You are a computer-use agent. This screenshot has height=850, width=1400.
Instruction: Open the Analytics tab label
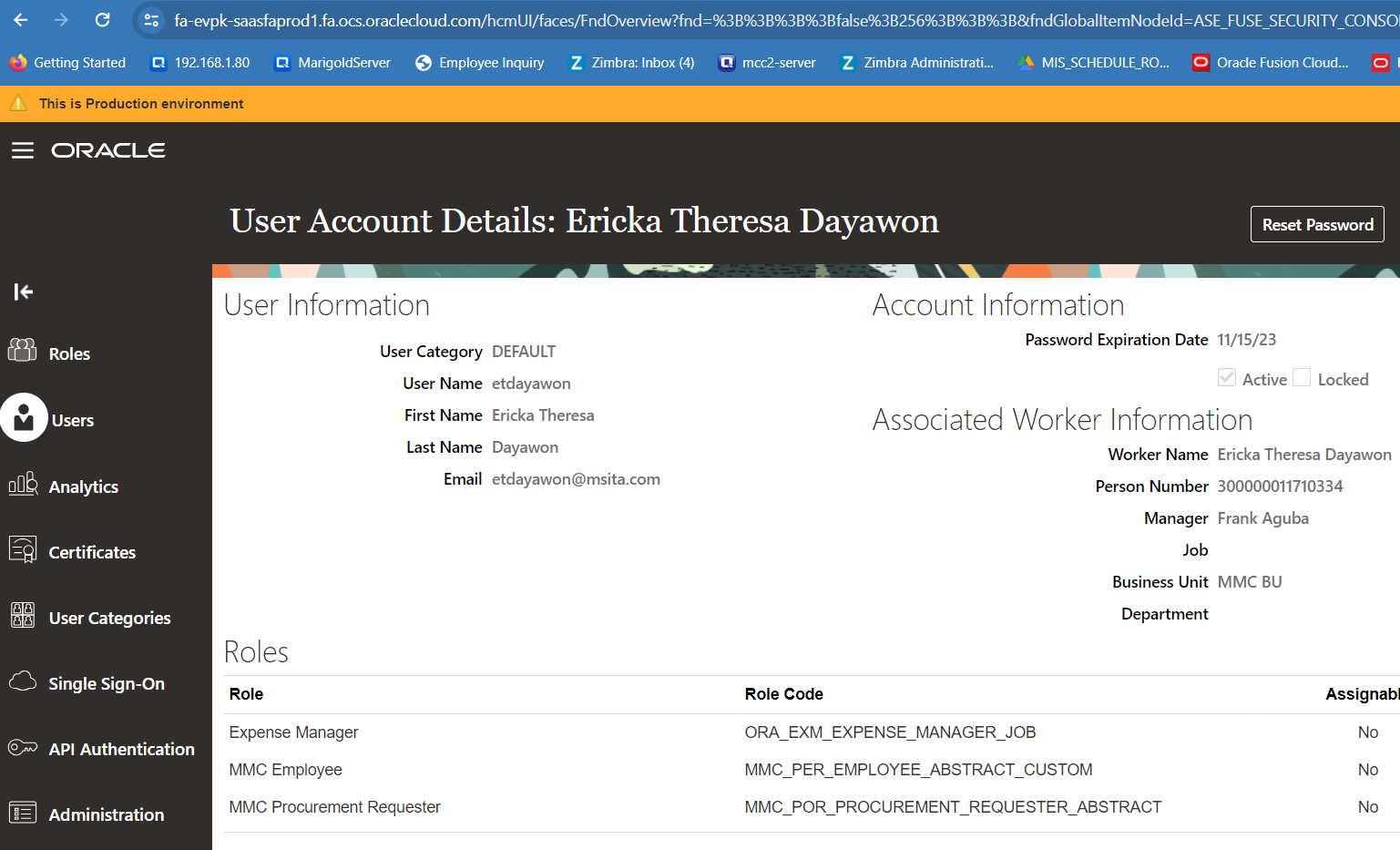[84, 487]
